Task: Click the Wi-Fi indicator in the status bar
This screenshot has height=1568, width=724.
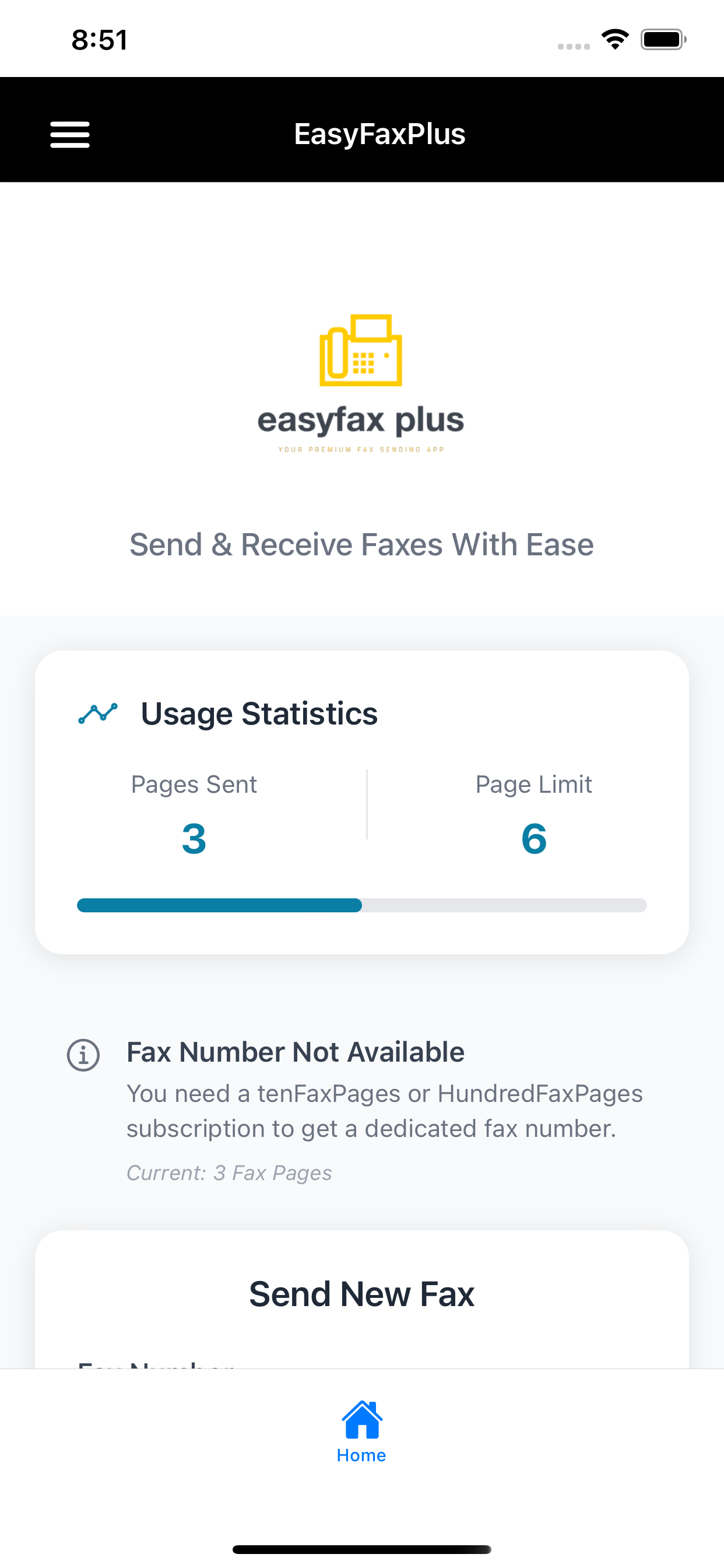Action: pyautogui.click(x=615, y=38)
